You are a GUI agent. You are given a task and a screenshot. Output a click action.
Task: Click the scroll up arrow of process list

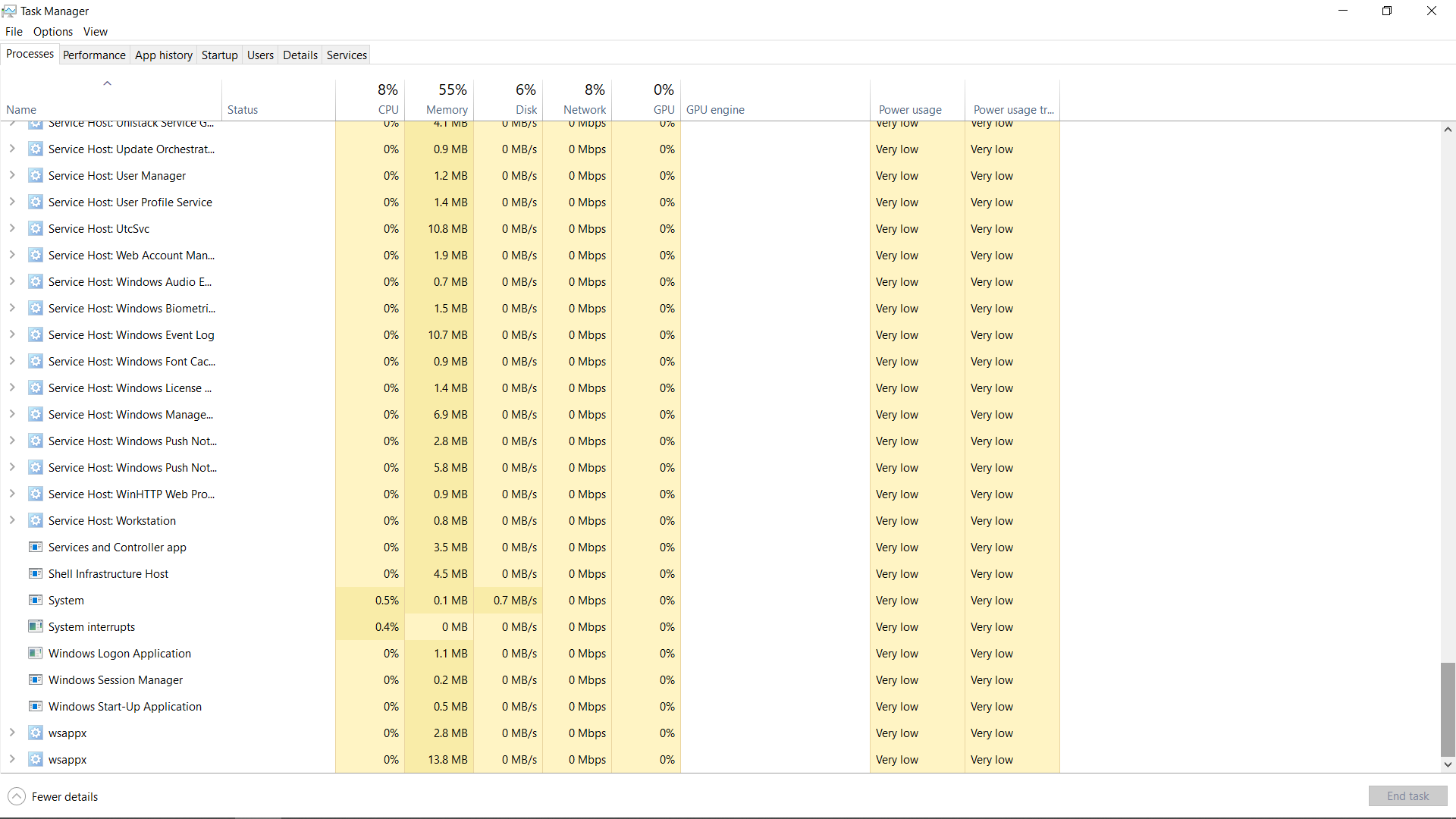click(1448, 130)
